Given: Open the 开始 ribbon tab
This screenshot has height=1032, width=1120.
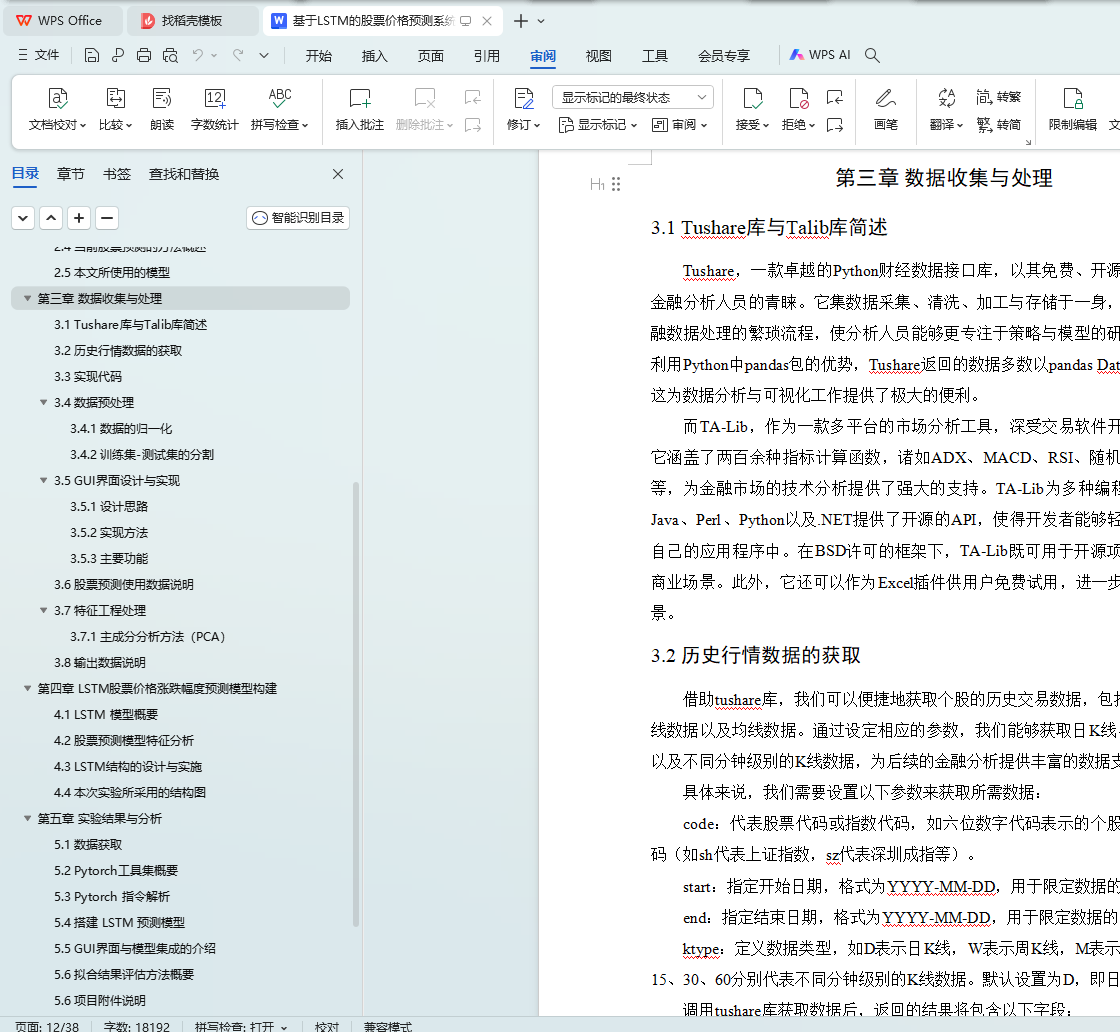Looking at the screenshot, I should [x=319, y=56].
